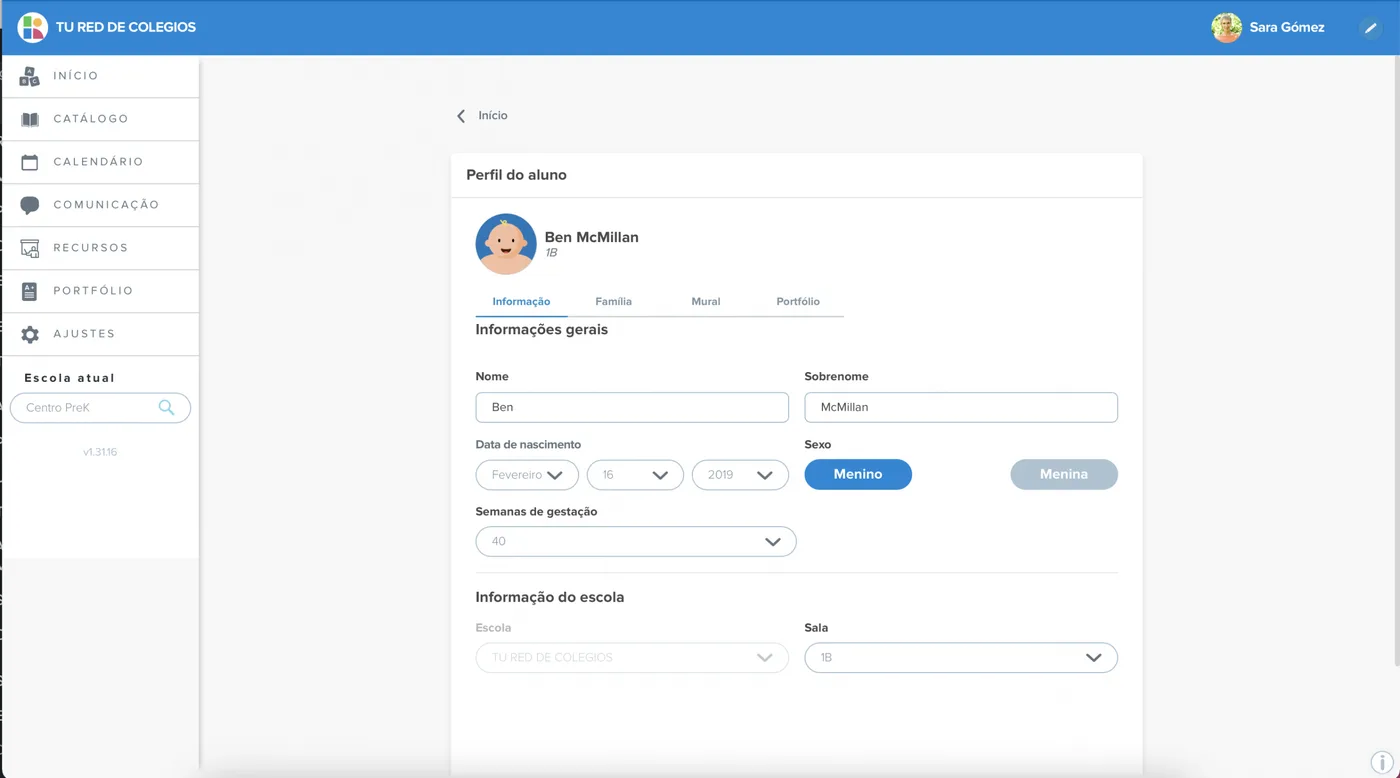
Task: Click the colorful app logo in header
Action: click(33, 27)
